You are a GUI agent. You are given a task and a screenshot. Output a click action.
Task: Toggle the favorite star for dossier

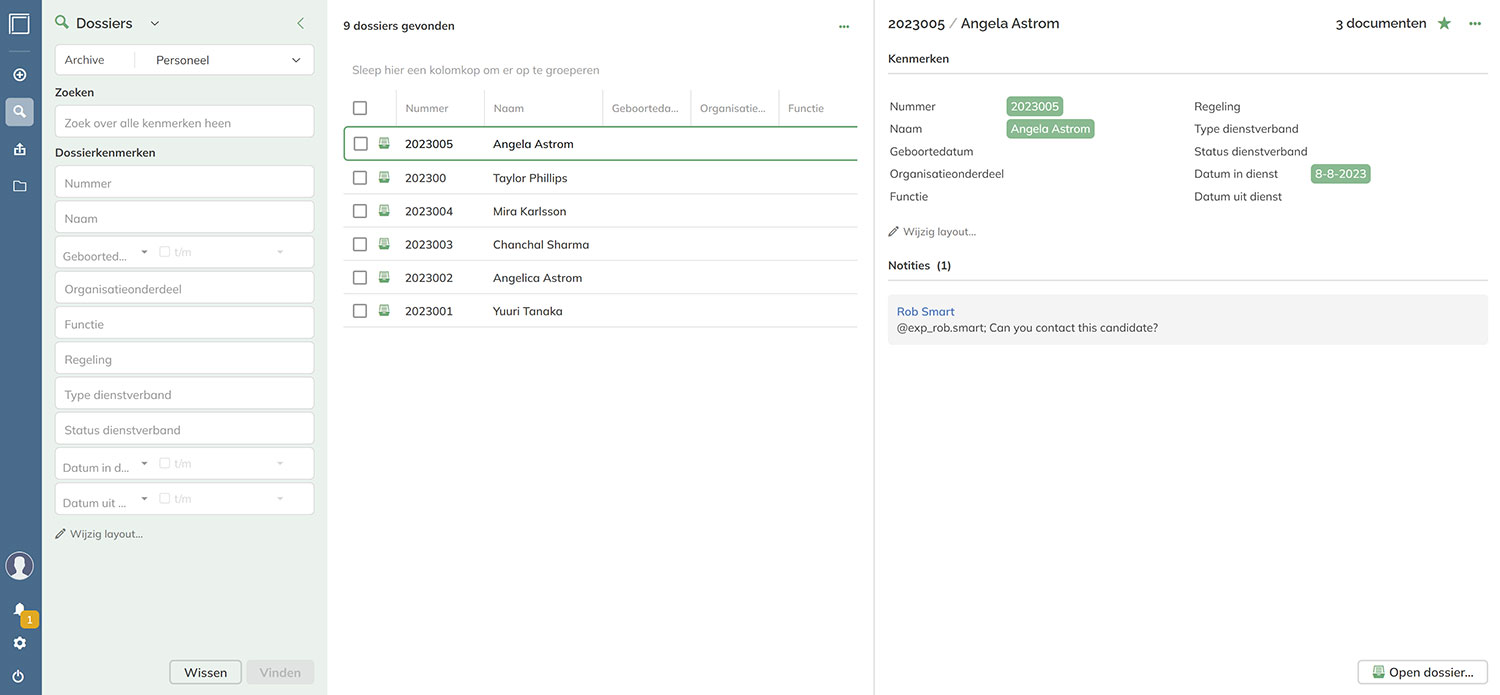click(x=1444, y=24)
